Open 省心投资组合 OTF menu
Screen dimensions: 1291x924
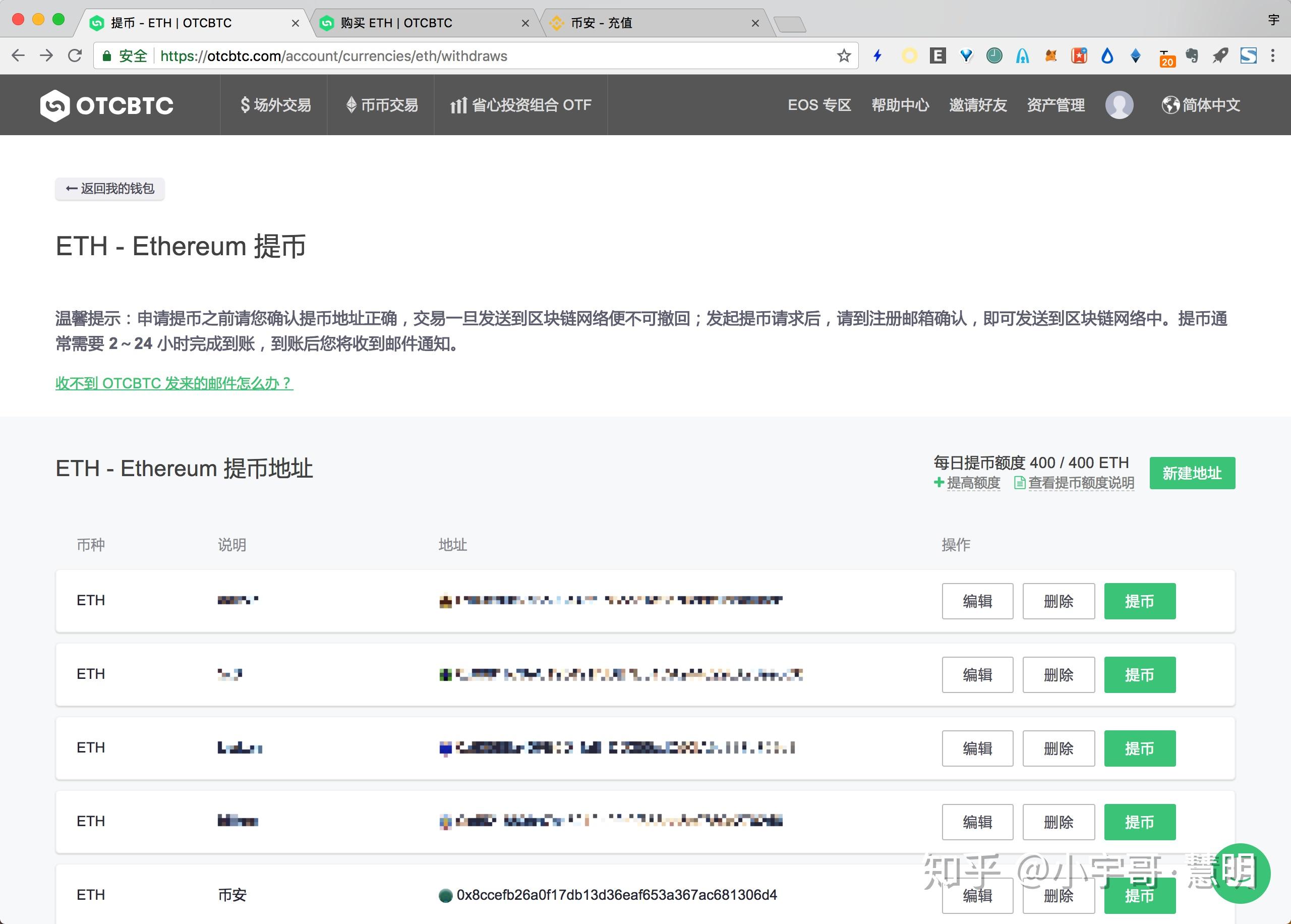520,105
